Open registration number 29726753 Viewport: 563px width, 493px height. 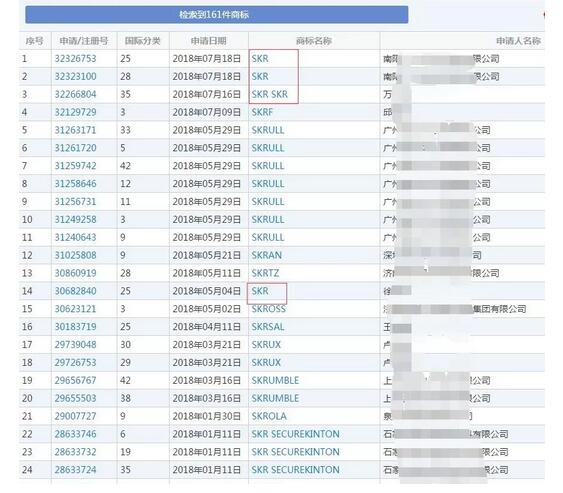[75, 363]
